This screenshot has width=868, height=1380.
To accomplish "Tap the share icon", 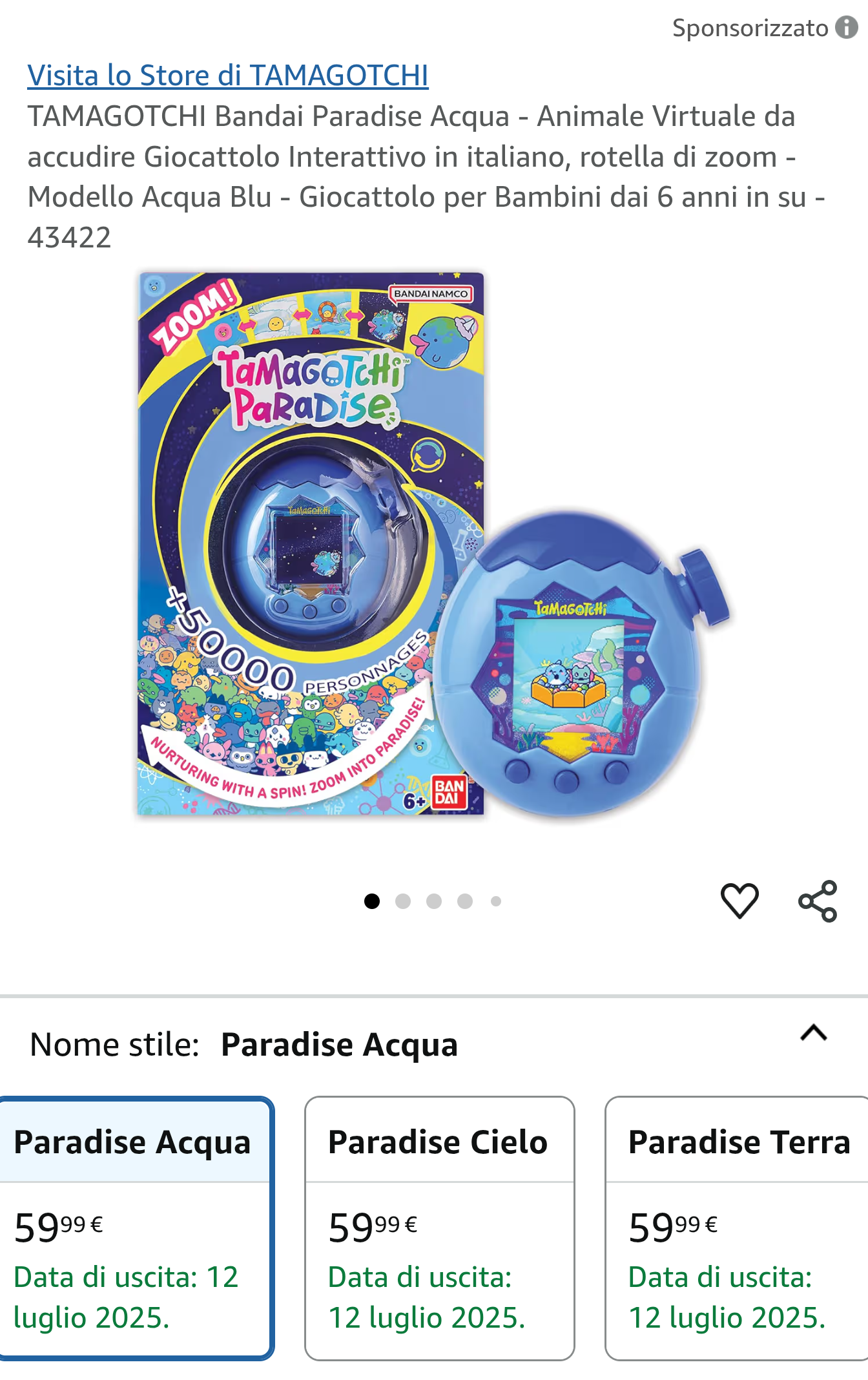I will (818, 901).
